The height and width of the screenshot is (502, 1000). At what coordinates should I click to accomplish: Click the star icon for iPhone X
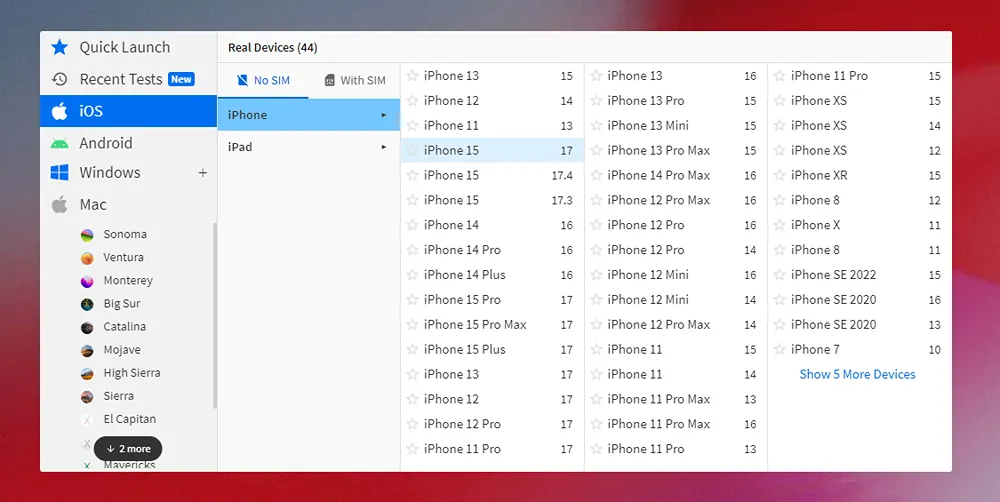779,225
